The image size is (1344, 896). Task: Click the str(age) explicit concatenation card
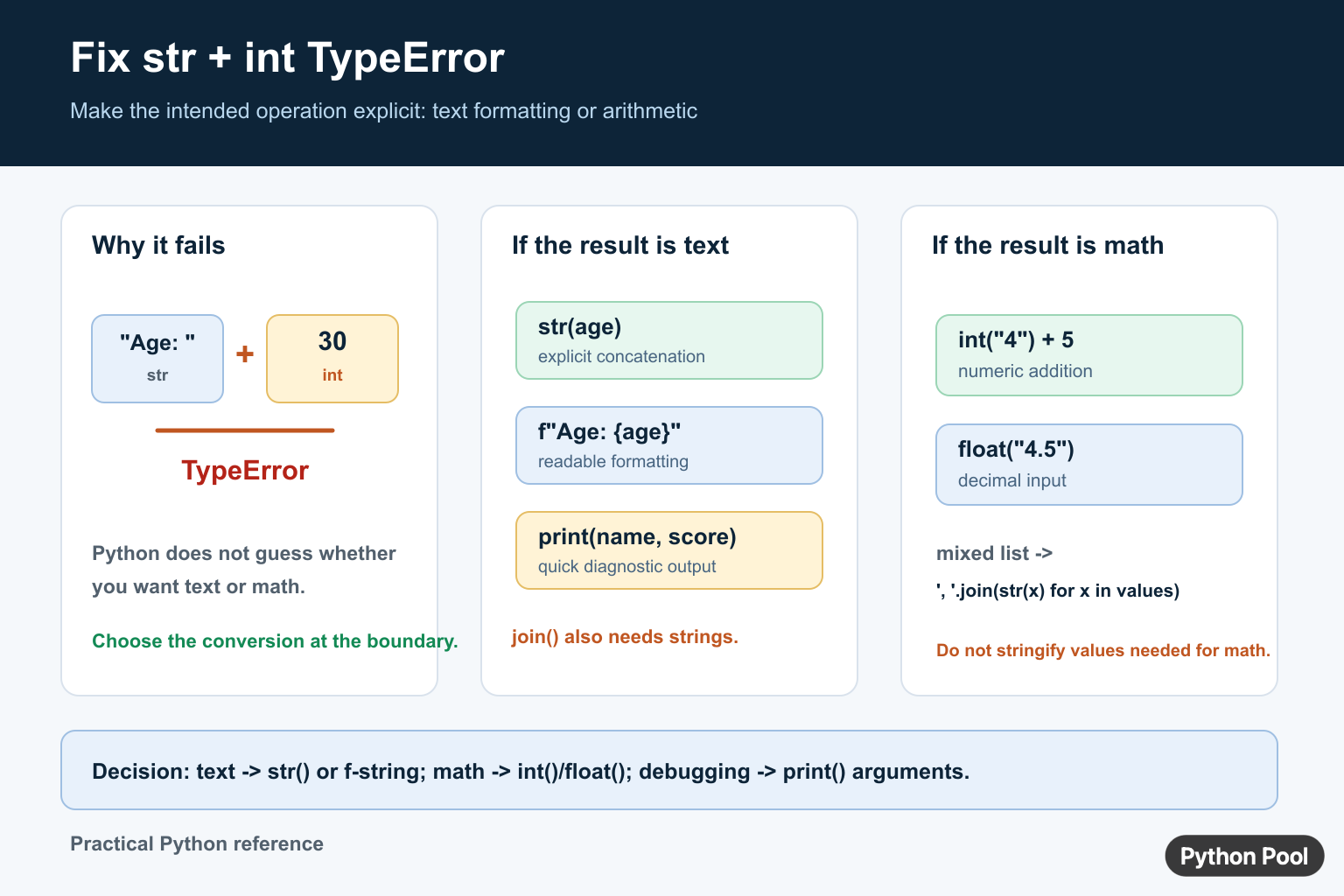tap(669, 340)
